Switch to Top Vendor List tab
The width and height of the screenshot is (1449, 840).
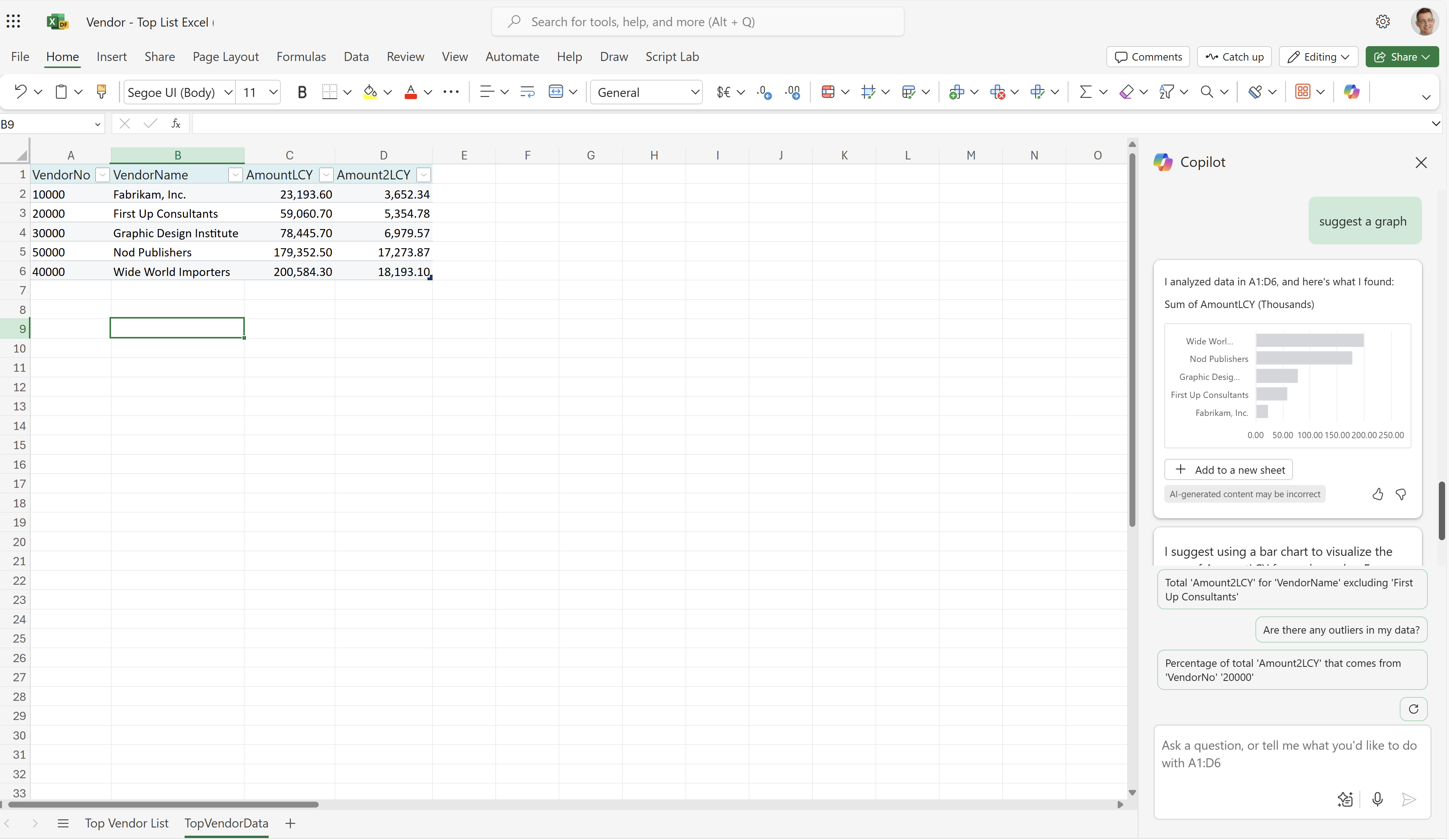pyautogui.click(x=127, y=822)
